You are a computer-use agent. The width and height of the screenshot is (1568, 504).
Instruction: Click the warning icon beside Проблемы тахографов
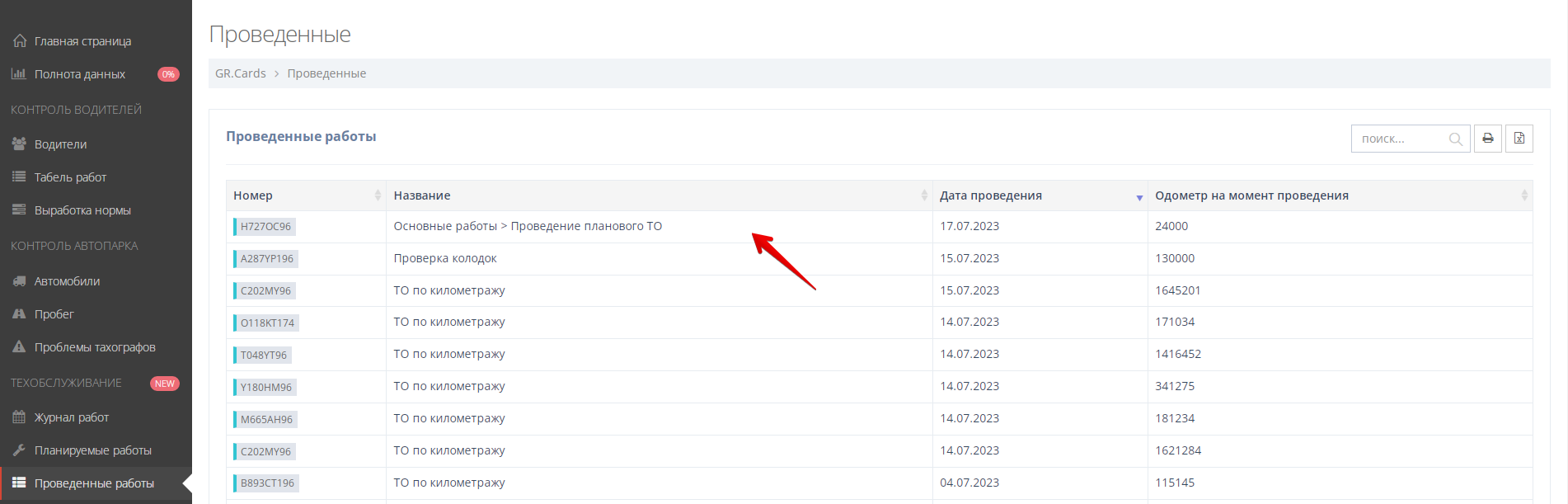tap(19, 347)
